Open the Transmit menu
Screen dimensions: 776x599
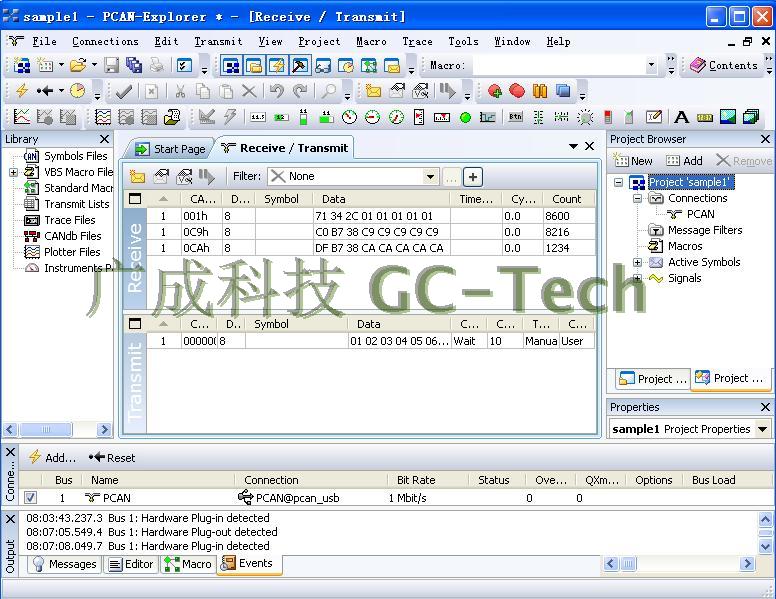coord(218,41)
